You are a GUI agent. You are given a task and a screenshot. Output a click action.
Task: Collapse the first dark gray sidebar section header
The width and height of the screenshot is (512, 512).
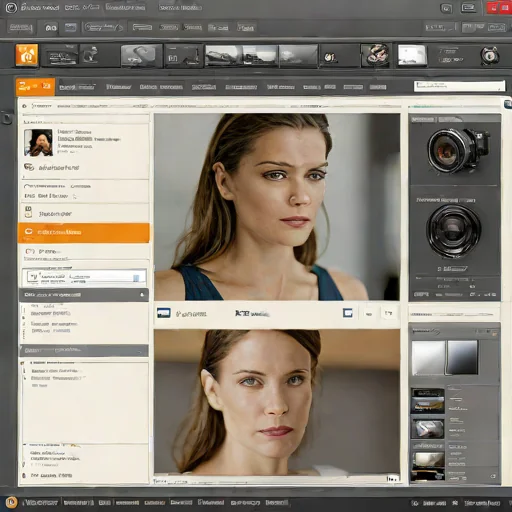pyautogui.click(x=83, y=295)
